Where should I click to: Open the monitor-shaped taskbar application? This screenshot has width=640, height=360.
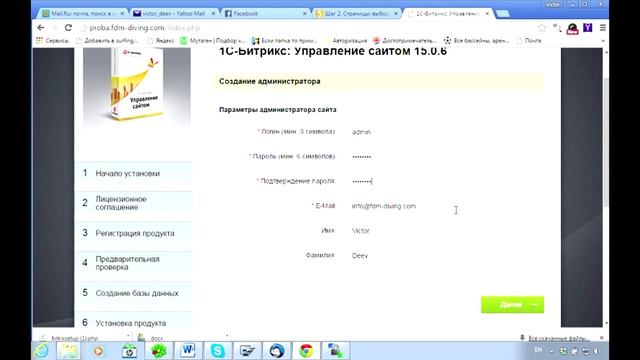(247, 351)
